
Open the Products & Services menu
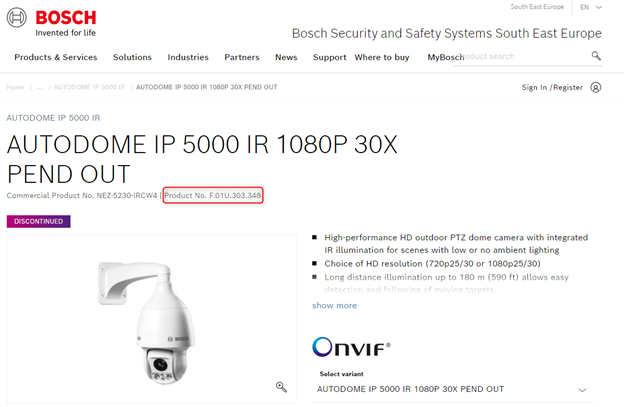click(x=56, y=57)
